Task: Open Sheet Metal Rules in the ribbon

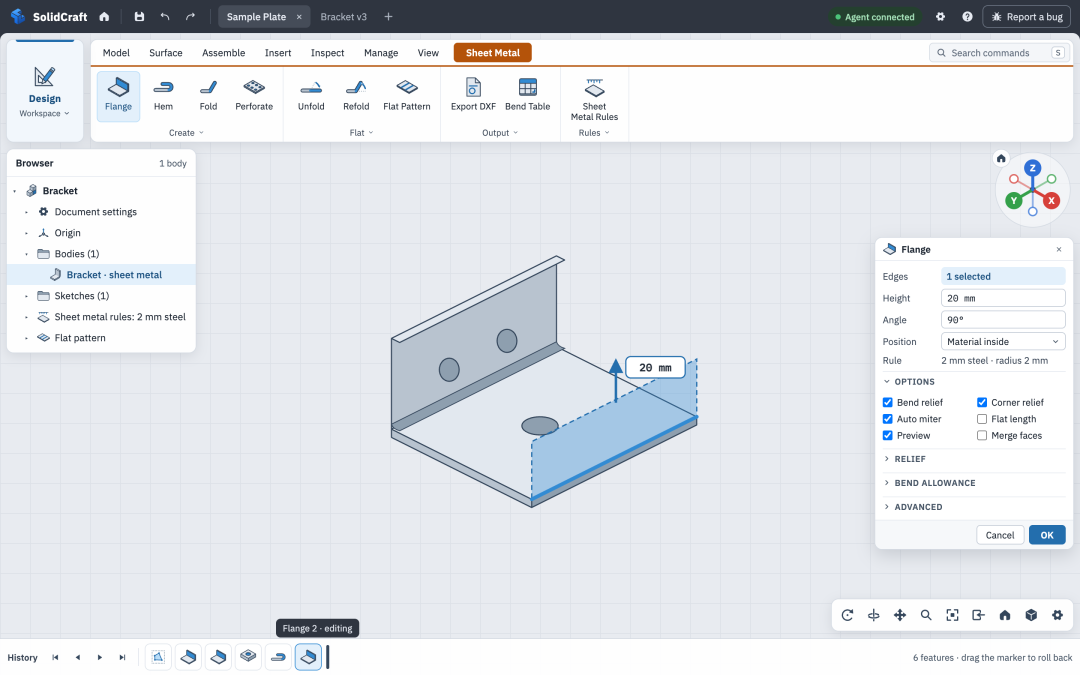Action: click(594, 98)
